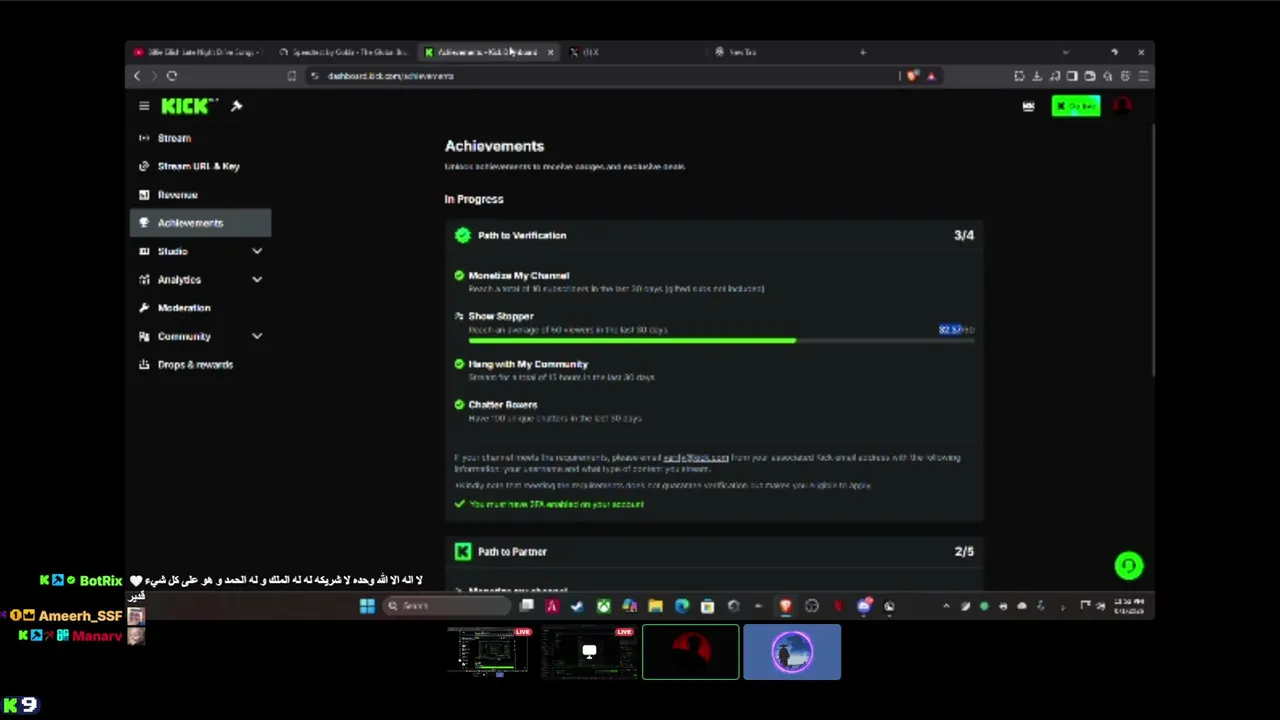Image resolution: width=1280 pixels, height=720 pixels.
Task: Switch to the first YouTube browser tab
Action: [198, 52]
